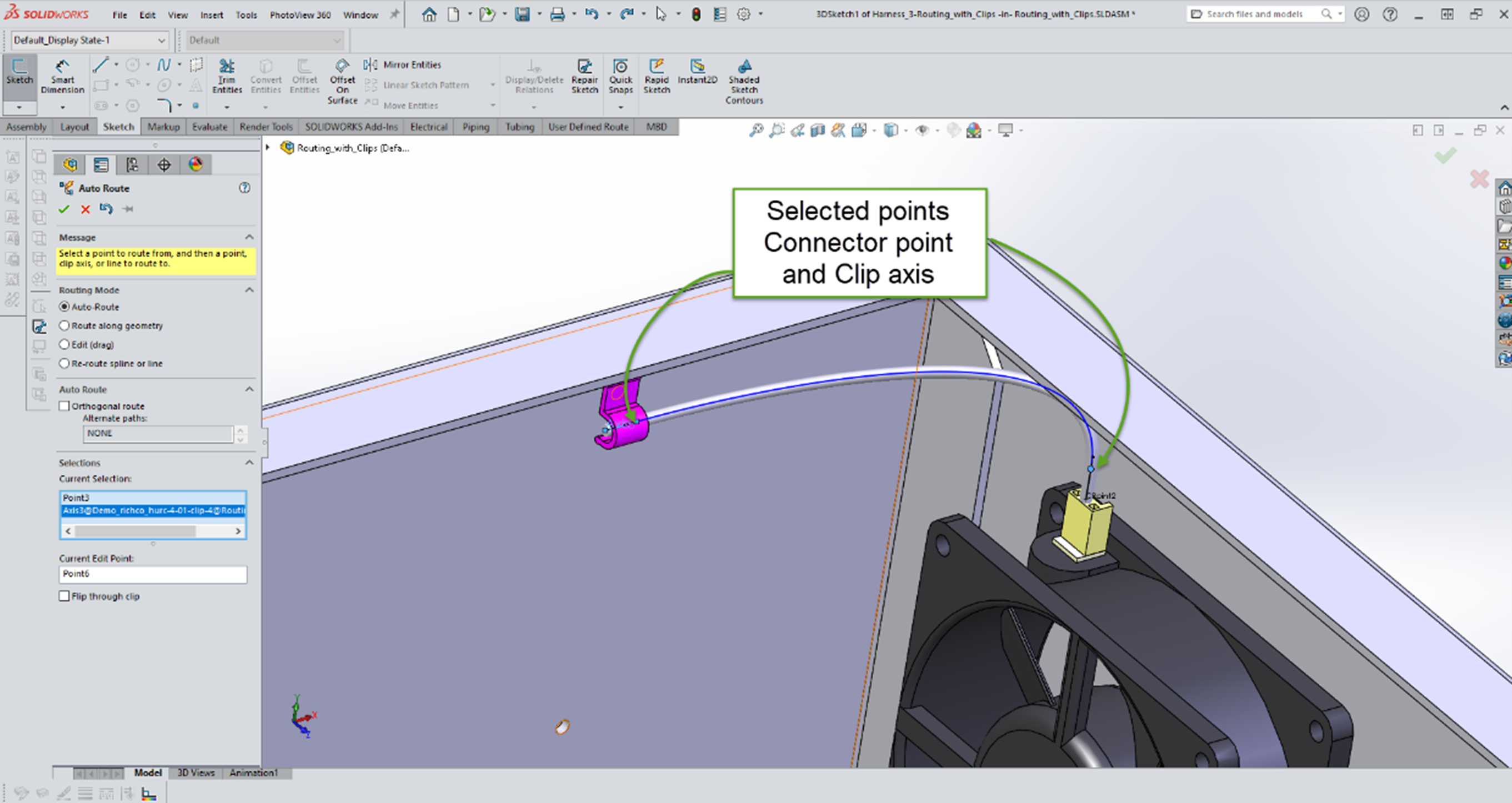Select Route along geometry option

[x=64, y=325]
